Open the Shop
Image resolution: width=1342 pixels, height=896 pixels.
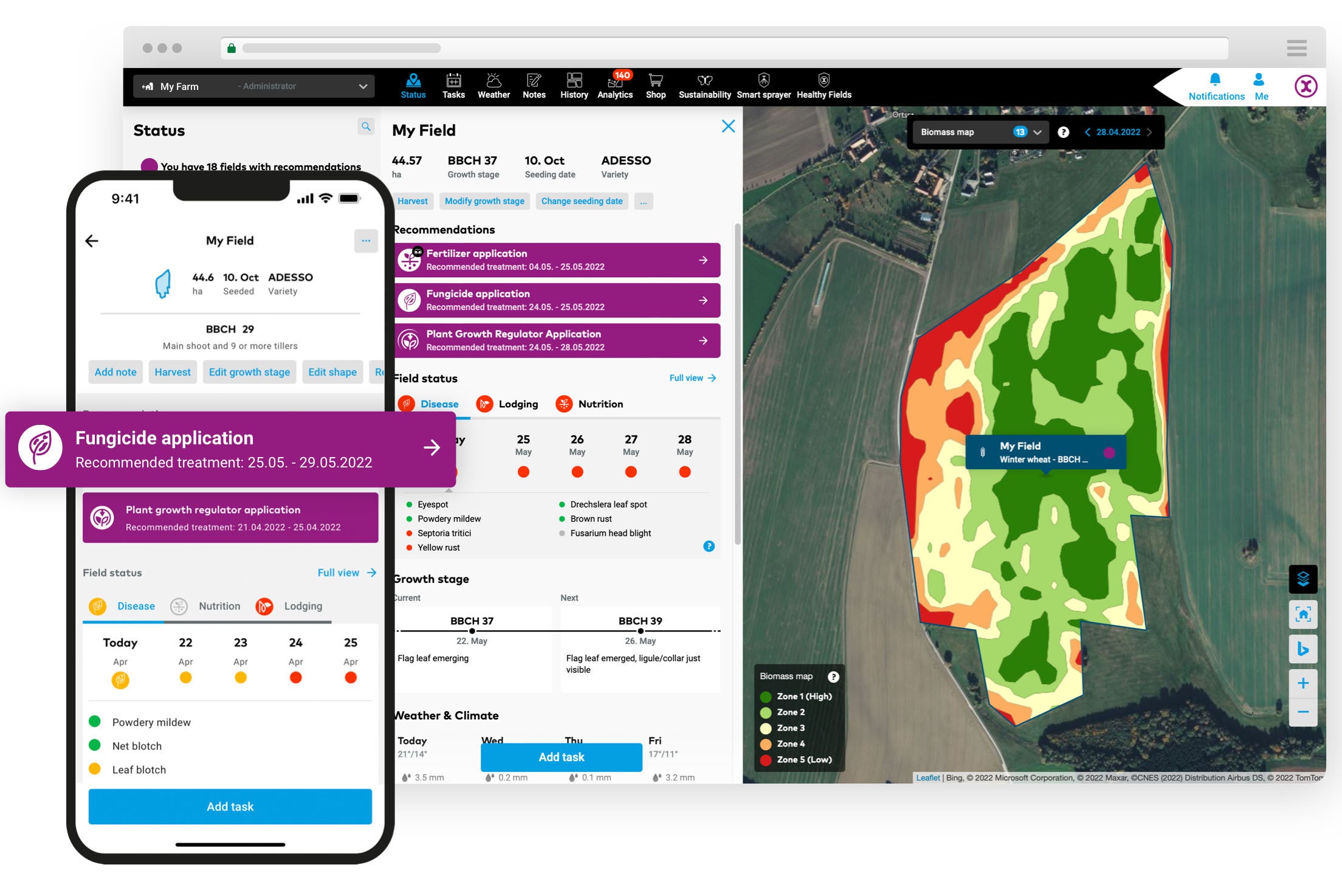(x=655, y=85)
